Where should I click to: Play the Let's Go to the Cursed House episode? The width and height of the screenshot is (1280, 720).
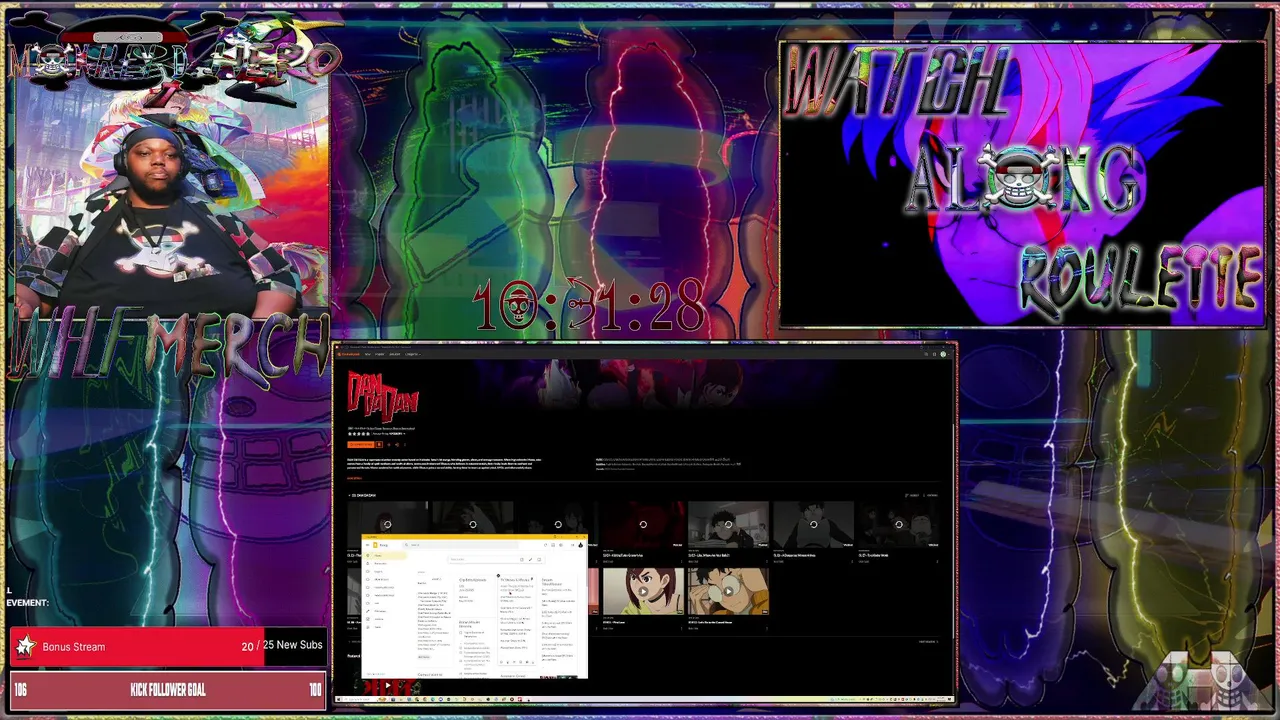click(x=728, y=591)
